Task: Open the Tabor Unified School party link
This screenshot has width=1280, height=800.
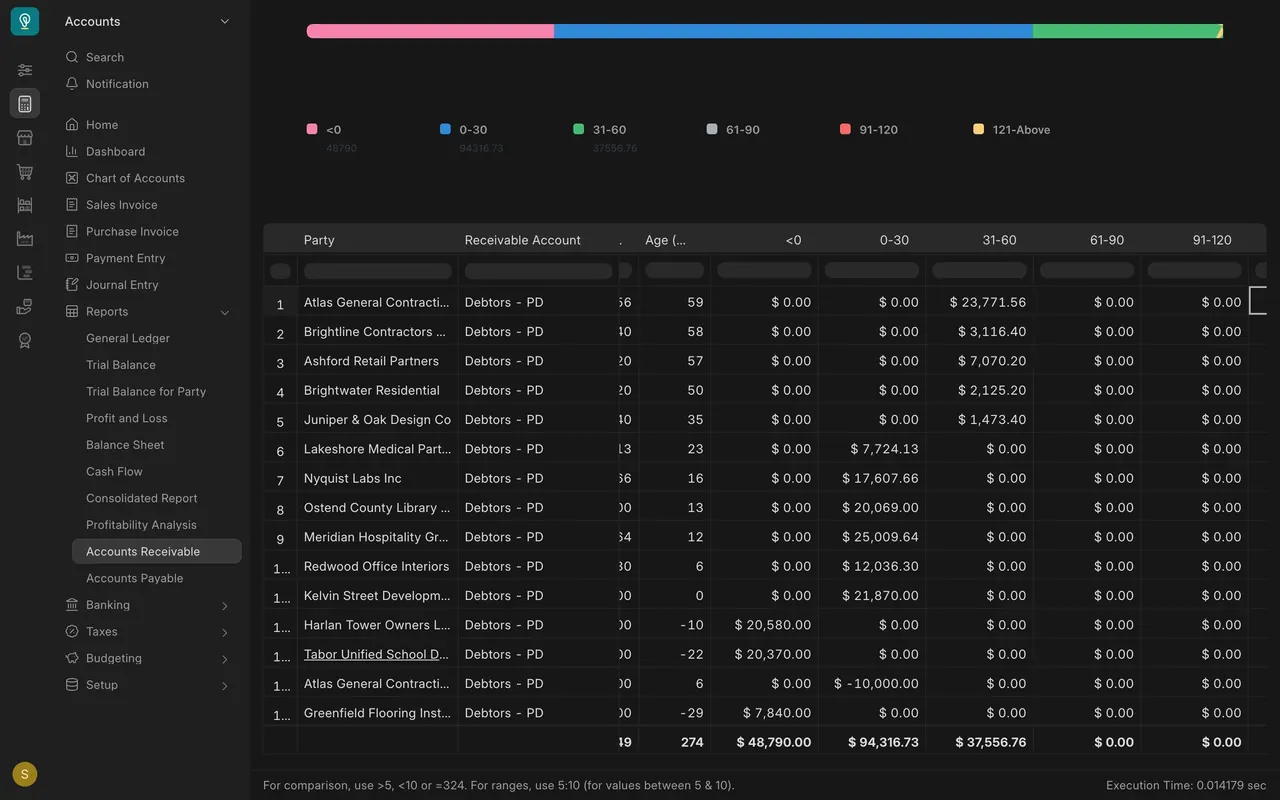Action: (376, 654)
